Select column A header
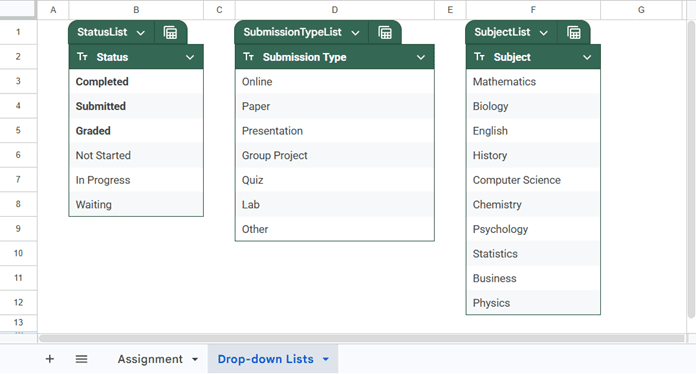 53,10
